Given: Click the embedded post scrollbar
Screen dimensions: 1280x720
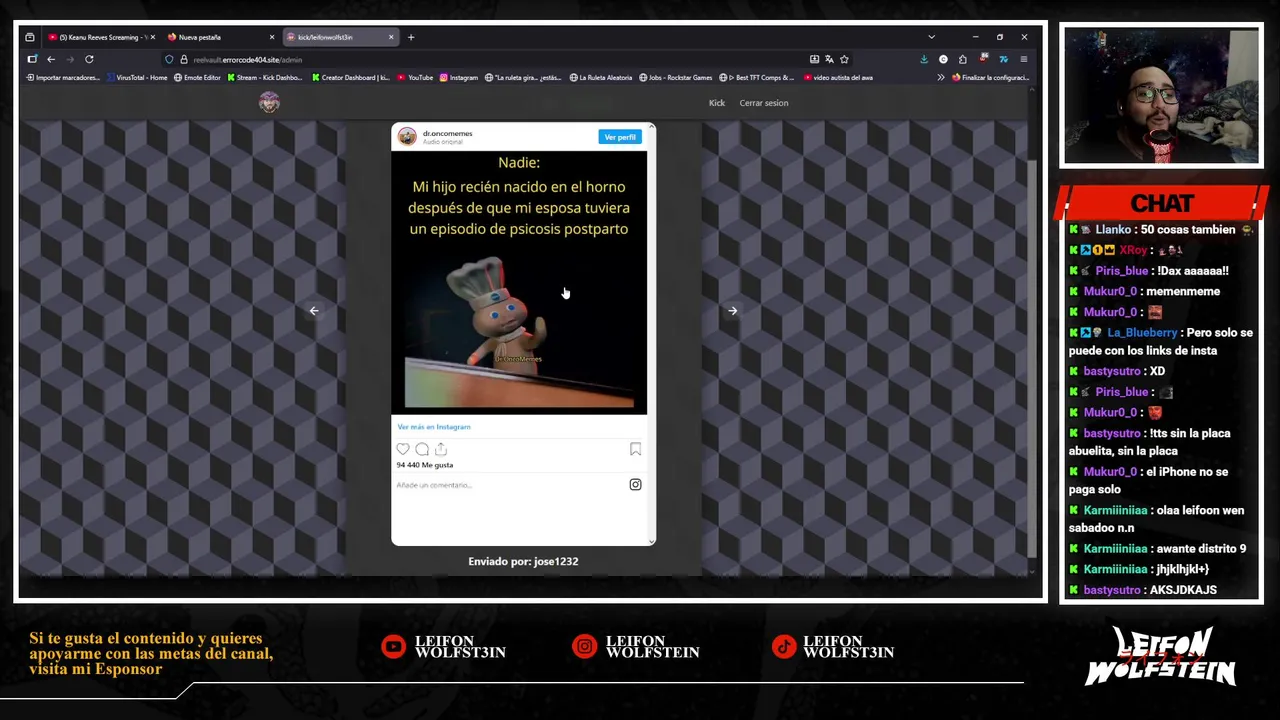Looking at the screenshot, I should (652, 333).
